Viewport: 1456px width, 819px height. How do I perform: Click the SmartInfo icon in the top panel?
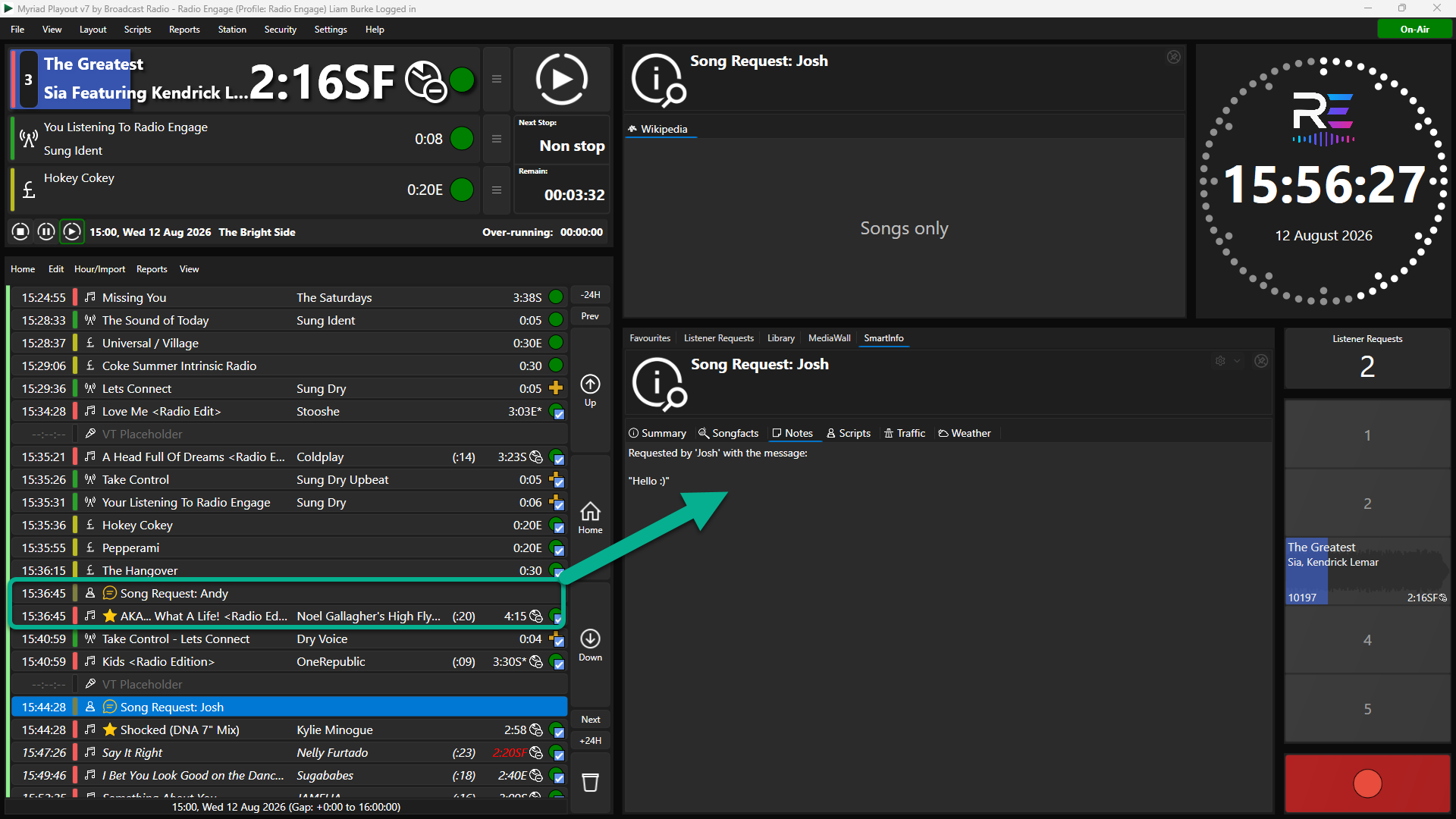pos(658,80)
